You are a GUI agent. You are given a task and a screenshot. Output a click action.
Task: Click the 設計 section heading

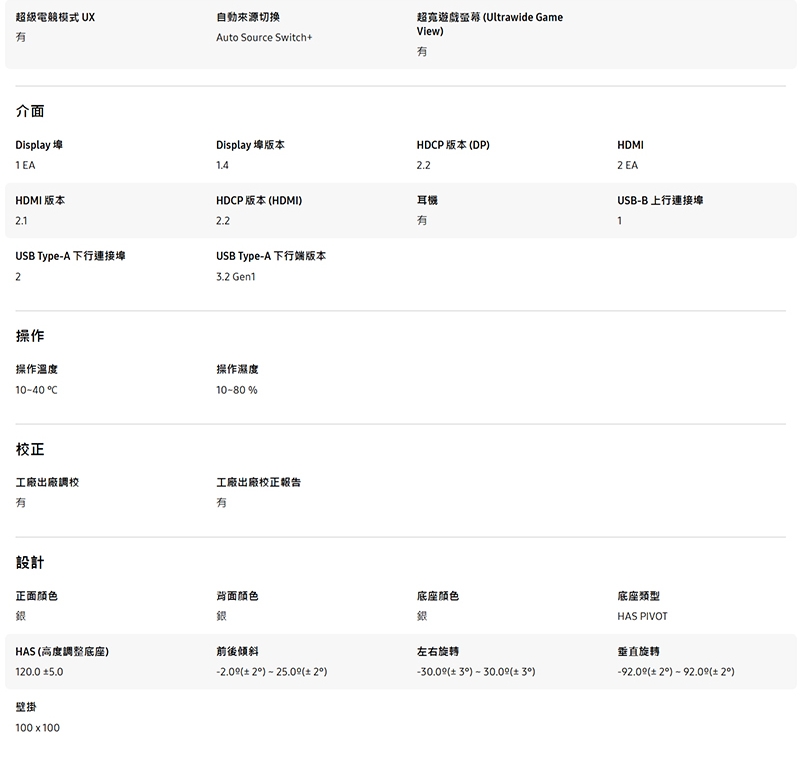[x=30, y=562]
